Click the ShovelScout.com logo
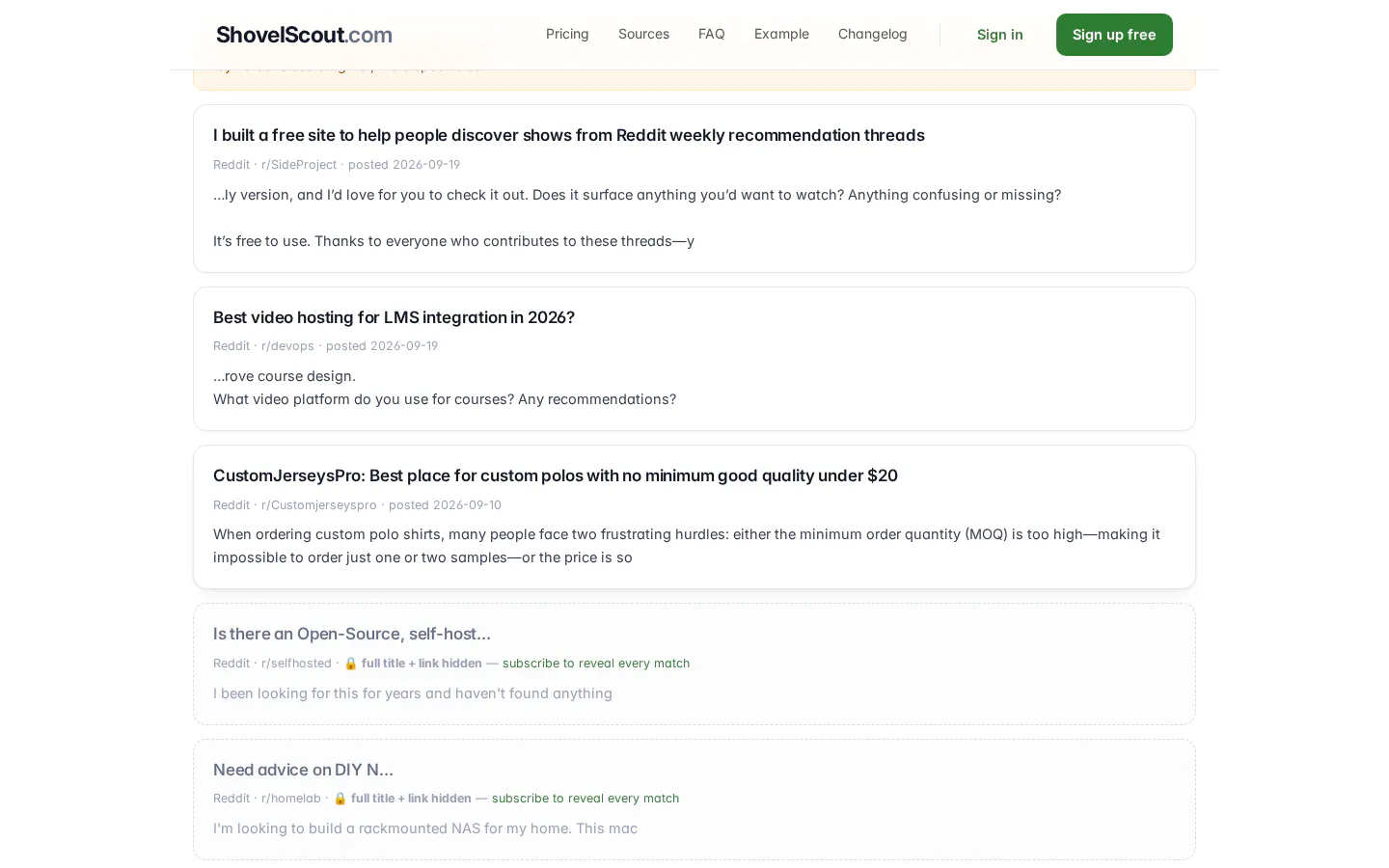This screenshot has height=868, width=1389. click(304, 35)
